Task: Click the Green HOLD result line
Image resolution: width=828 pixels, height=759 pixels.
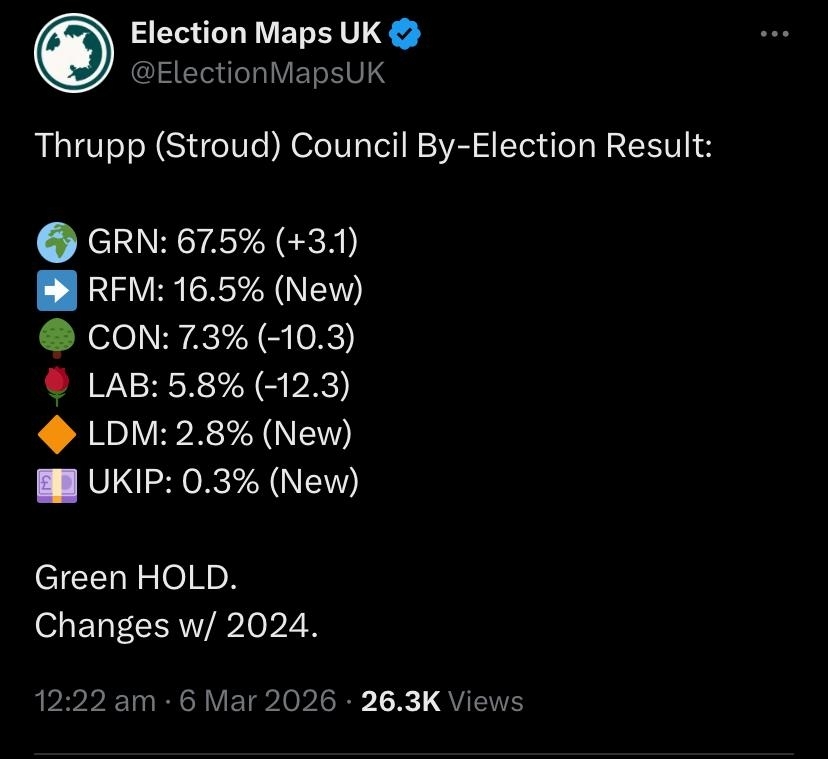Action: [x=136, y=578]
